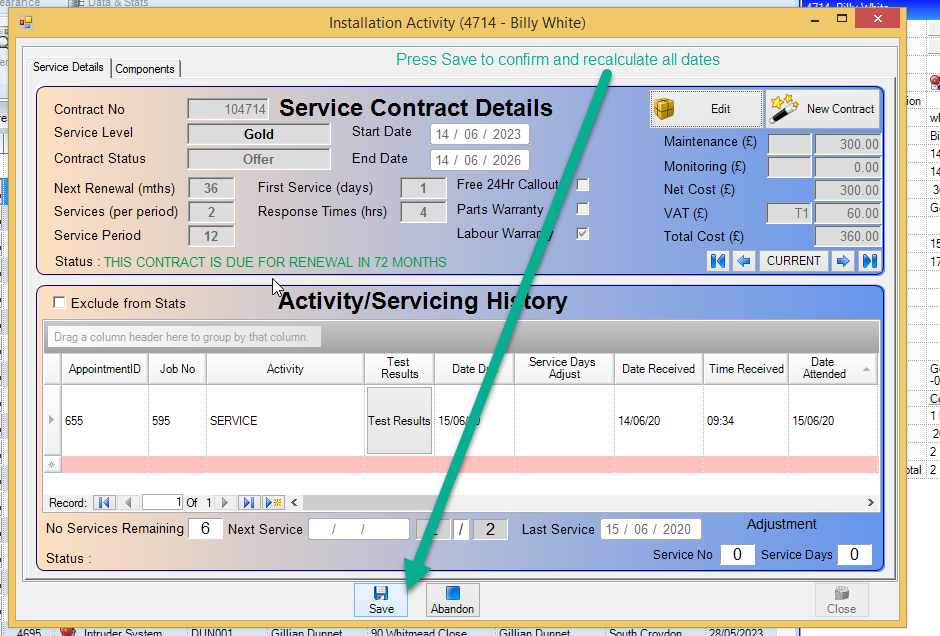Go to last contract arrow icon

[869, 261]
